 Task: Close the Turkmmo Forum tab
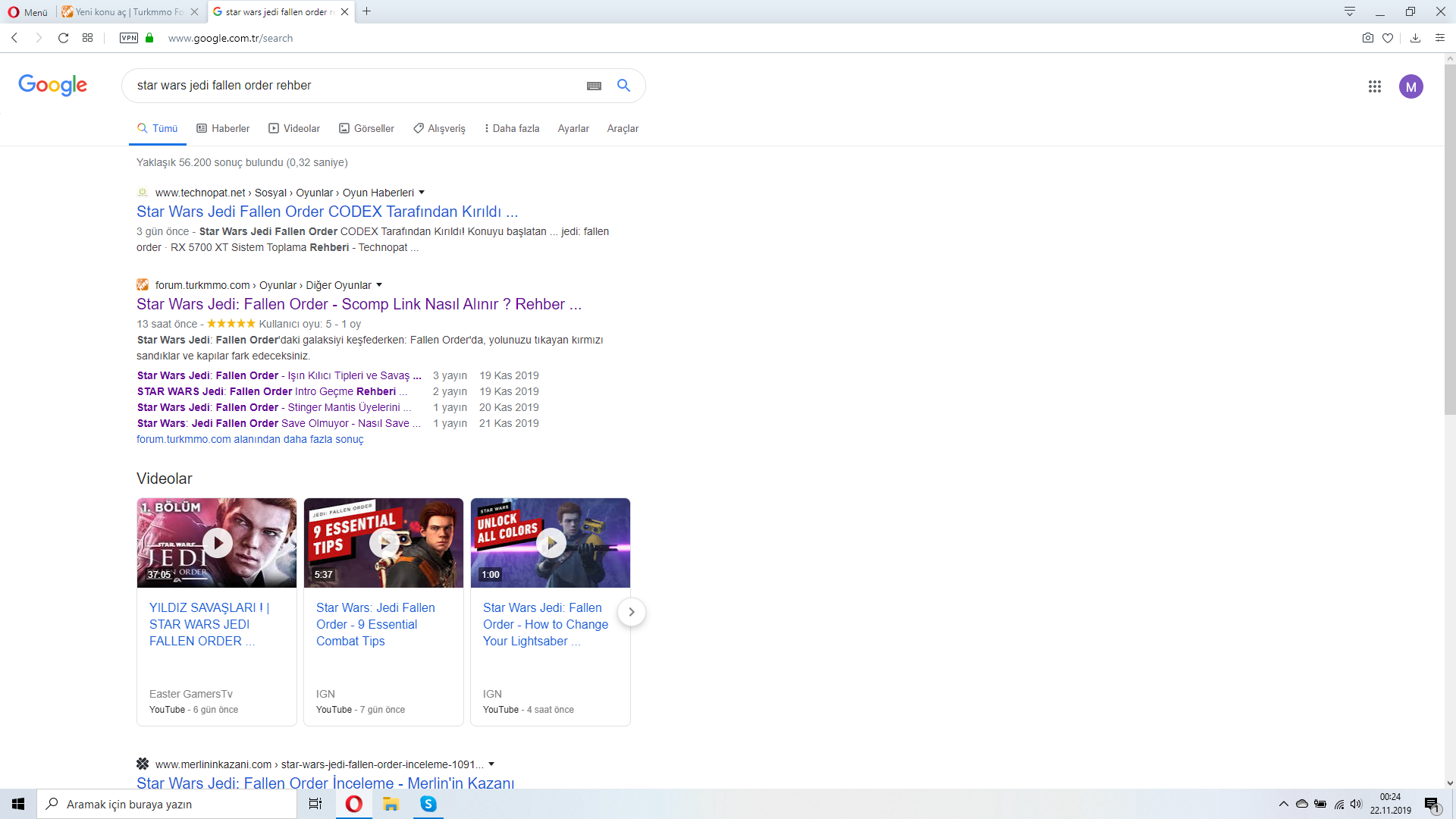[x=195, y=12]
